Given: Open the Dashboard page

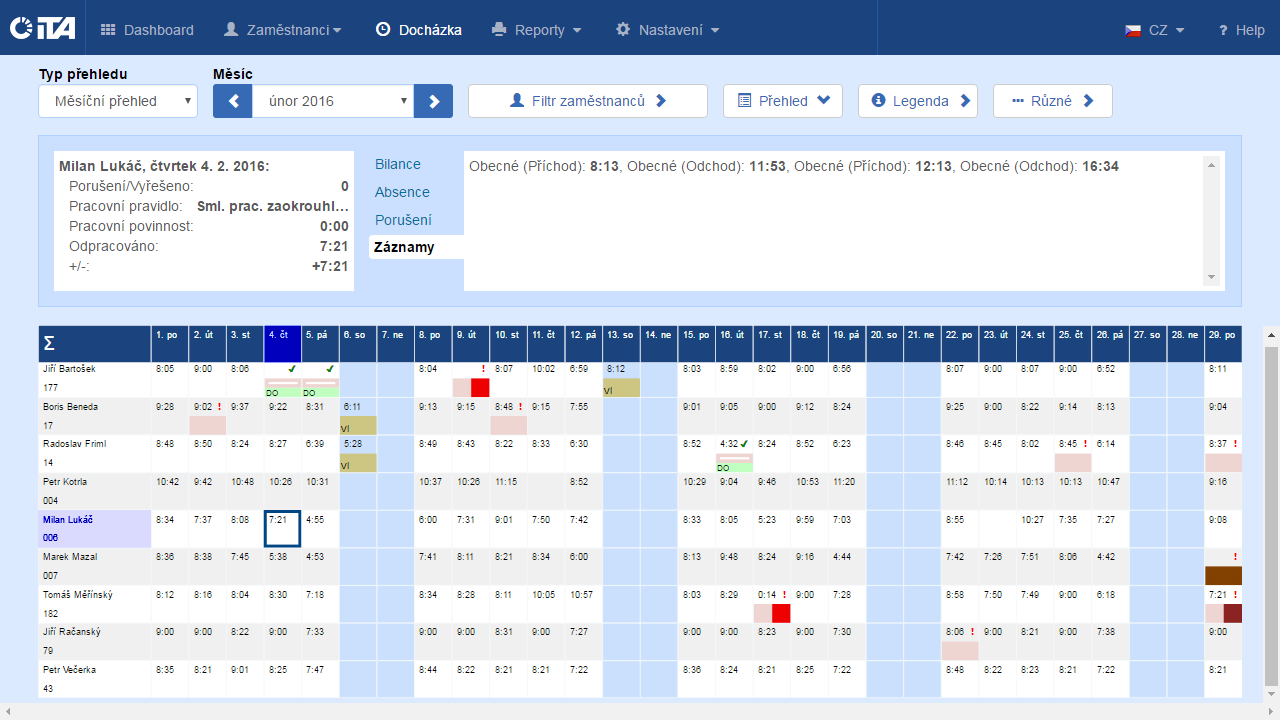Looking at the screenshot, I should click(x=147, y=30).
